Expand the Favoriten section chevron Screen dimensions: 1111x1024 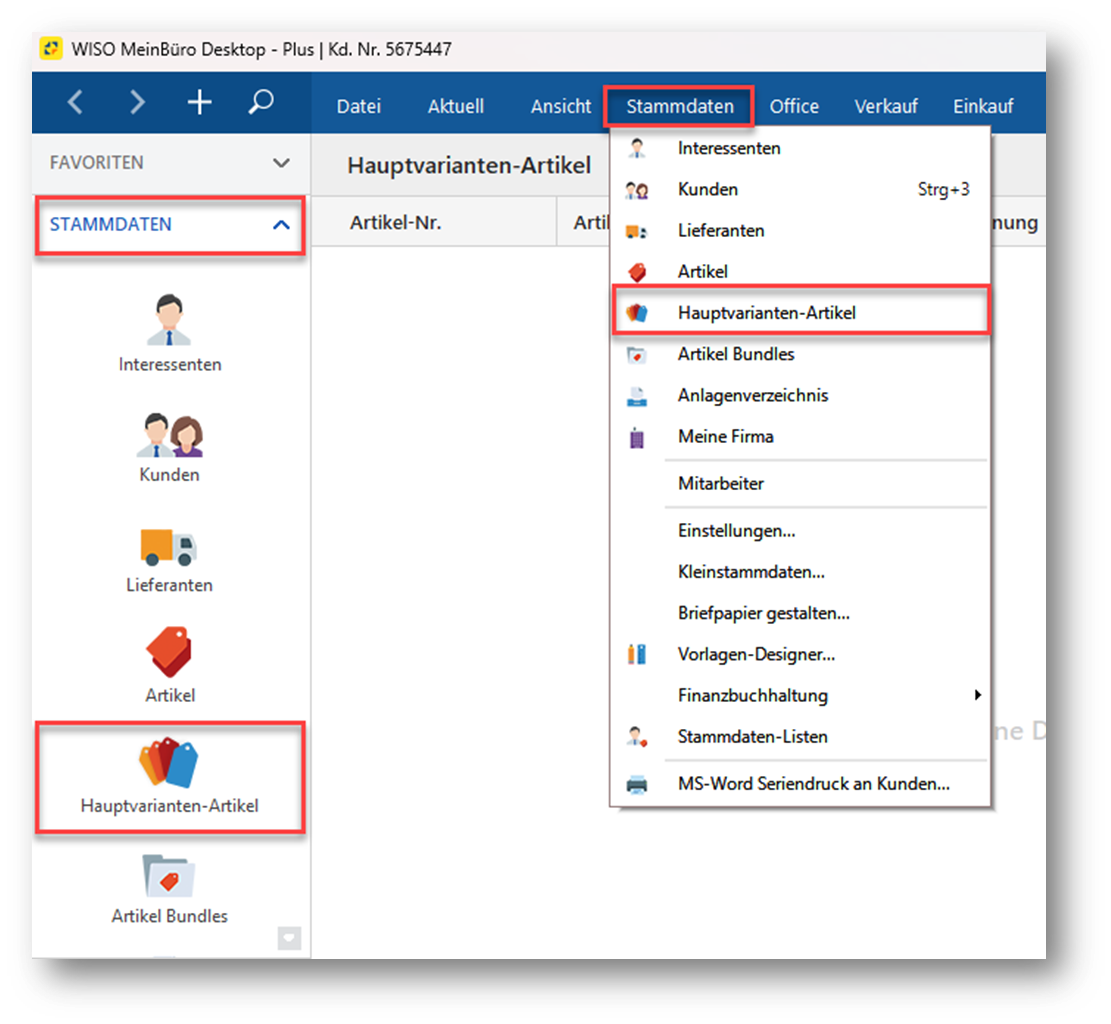(282, 163)
